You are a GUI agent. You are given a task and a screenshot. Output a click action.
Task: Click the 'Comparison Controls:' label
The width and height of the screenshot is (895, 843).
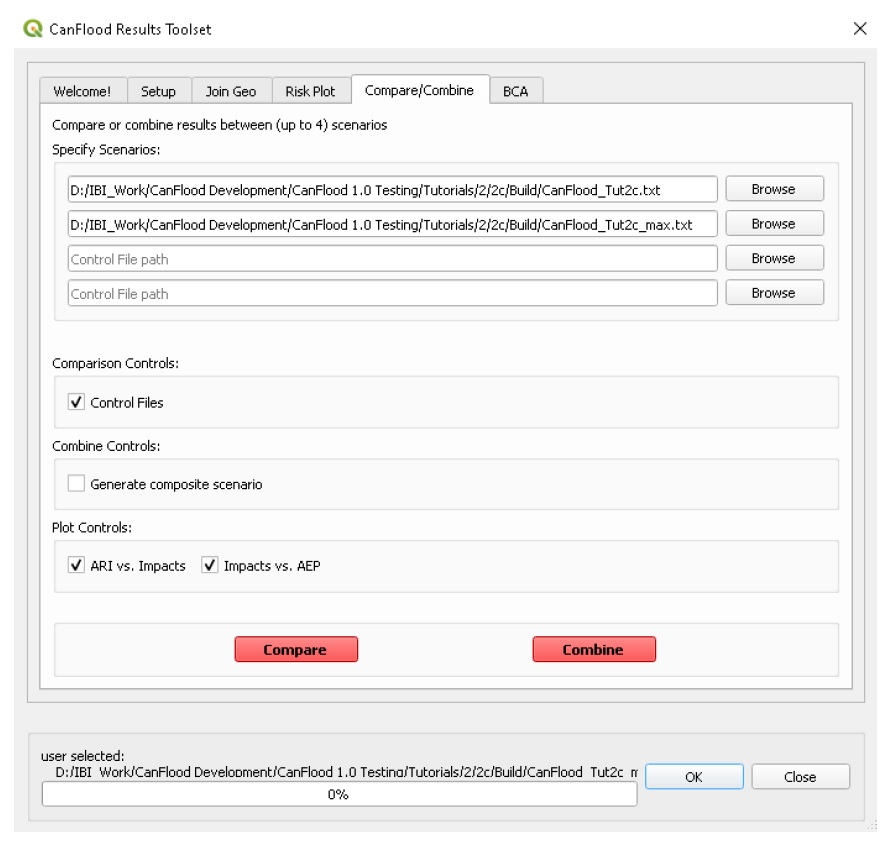pos(115,364)
